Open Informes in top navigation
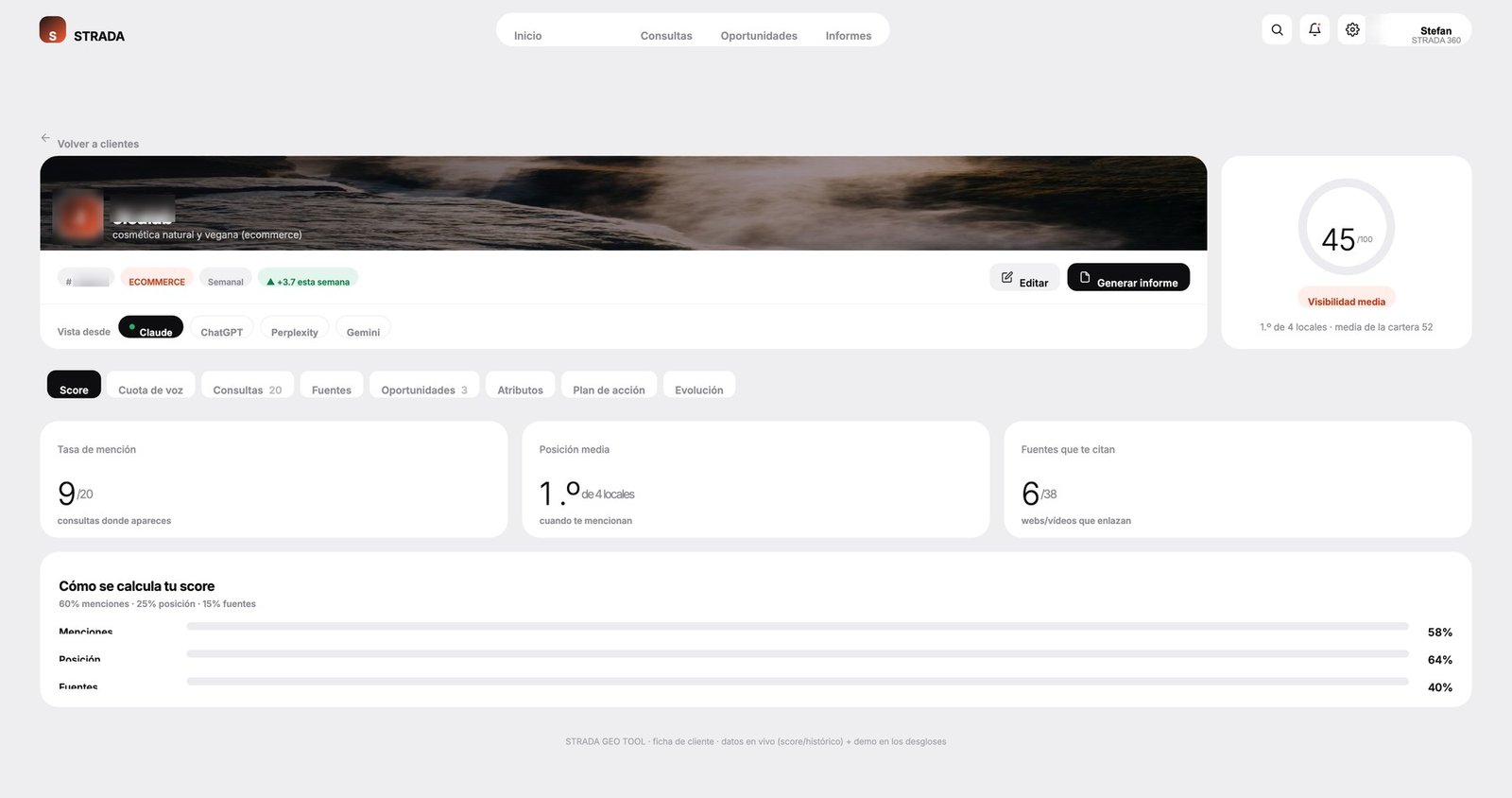The image size is (1512, 798). 849,36
